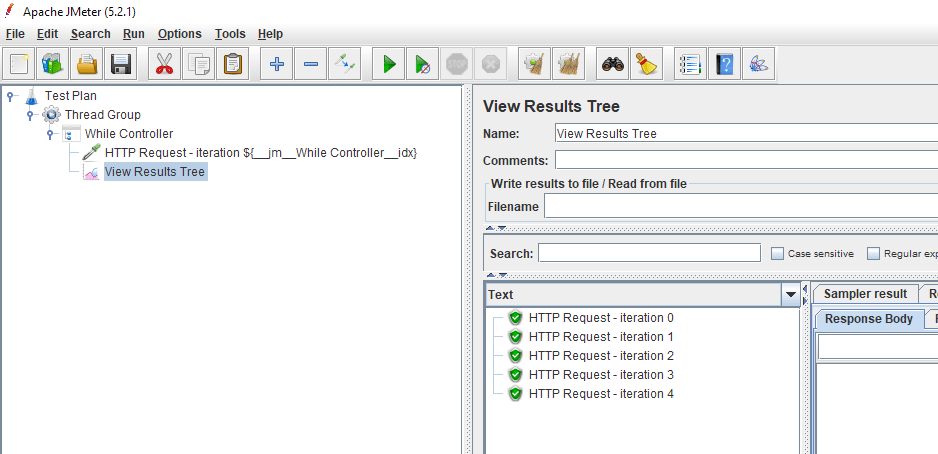Click the Stop test icon
938x454 pixels.
pyautogui.click(x=456, y=63)
